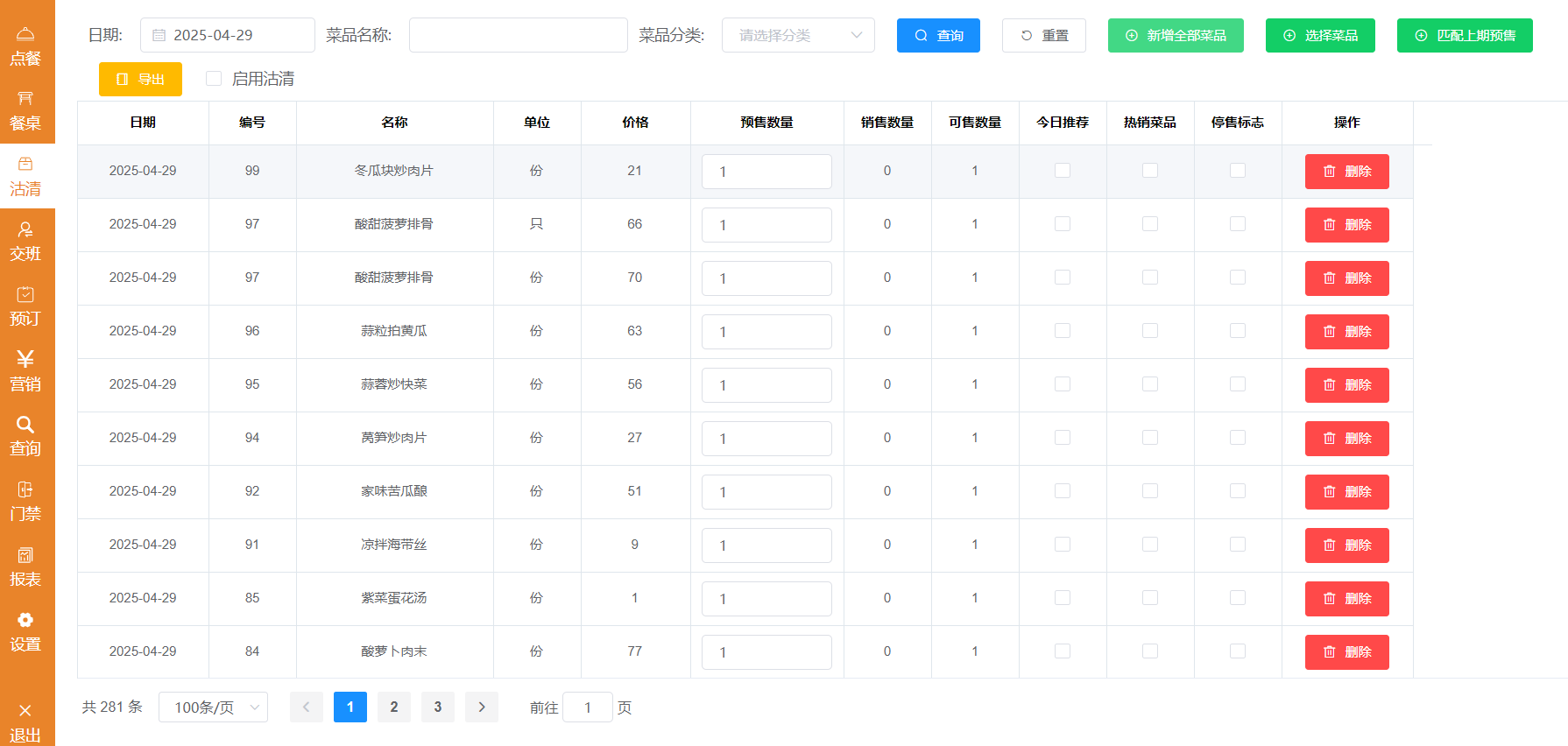The width and height of the screenshot is (1568, 746).
Task: Expand the 菜品分类 category dropdown
Action: coord(798,35)
